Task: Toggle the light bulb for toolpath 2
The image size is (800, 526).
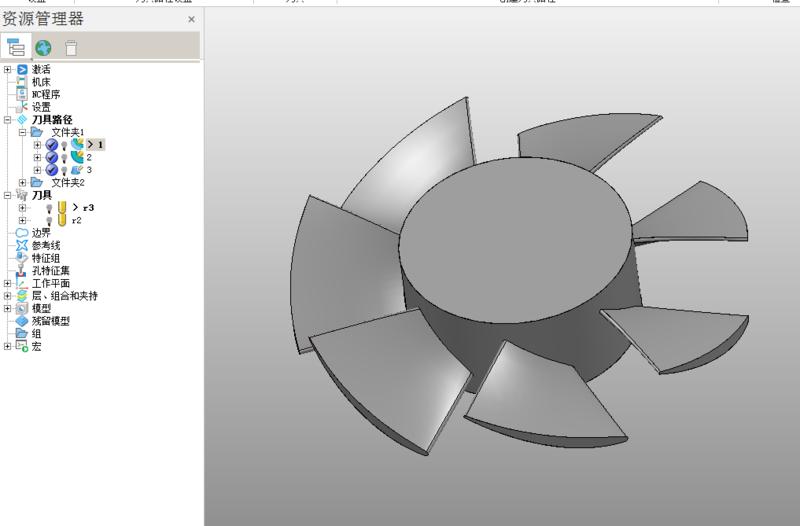Action: [x=64, y=158]
